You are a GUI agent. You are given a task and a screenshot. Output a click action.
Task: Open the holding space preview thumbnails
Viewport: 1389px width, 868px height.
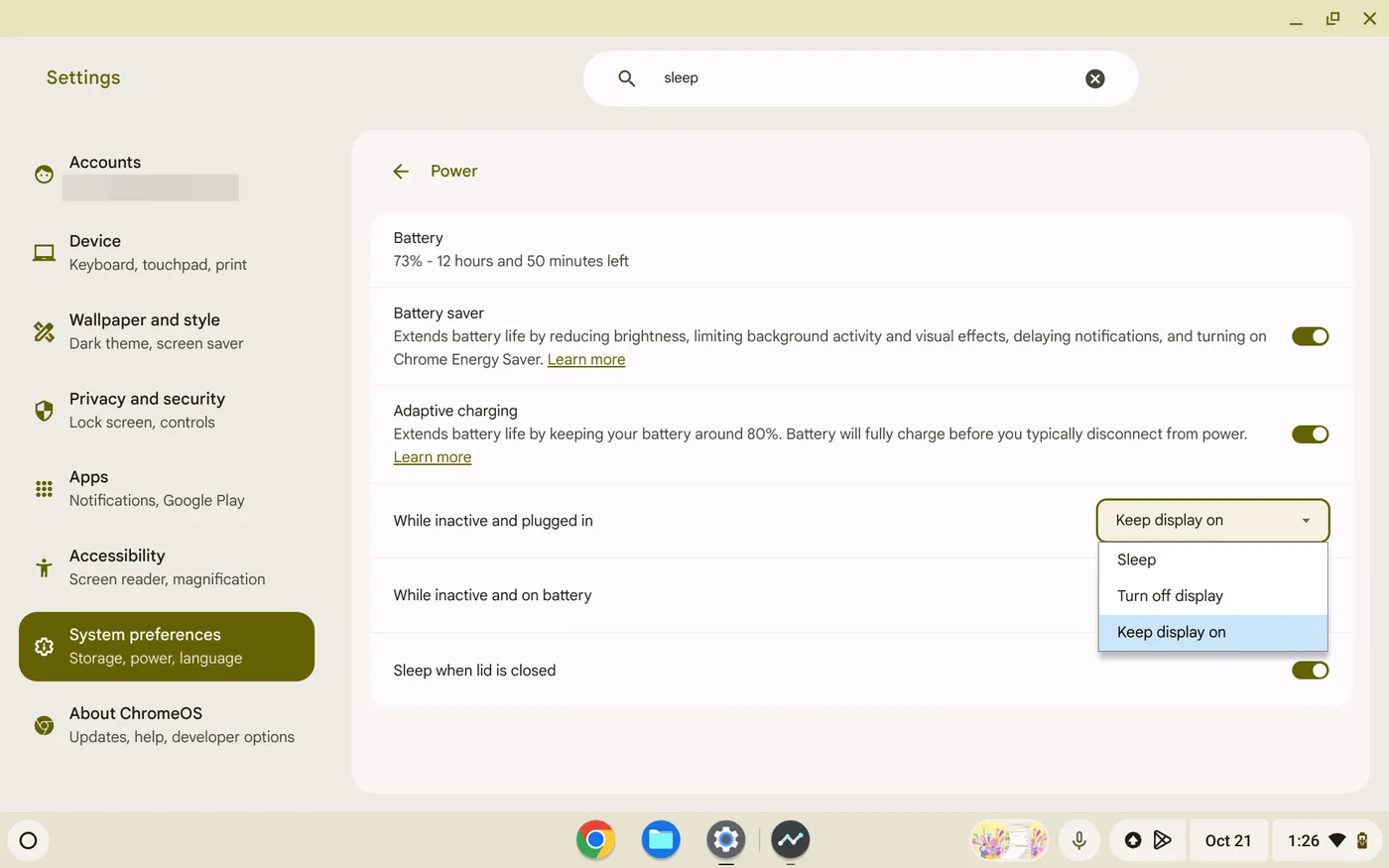pyautogui.click(x=1009, y=840)
